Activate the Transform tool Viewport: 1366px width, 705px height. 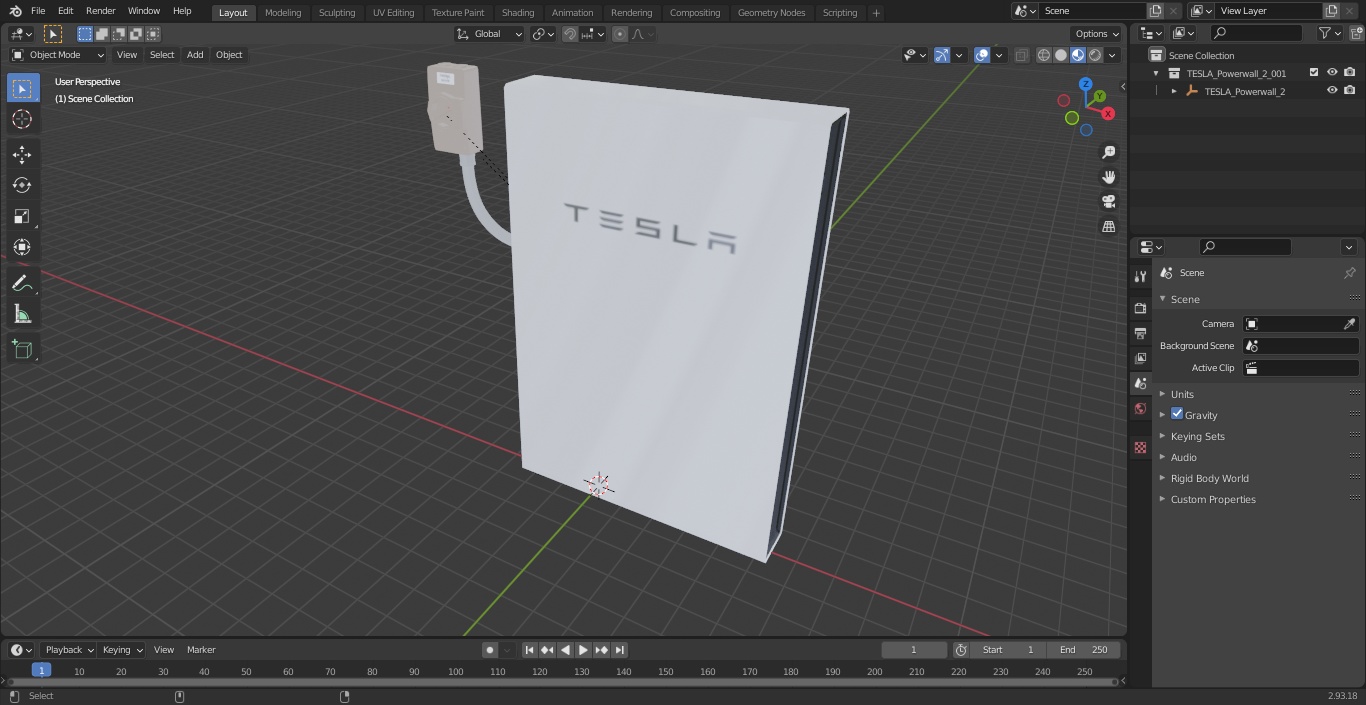point(22,247)
